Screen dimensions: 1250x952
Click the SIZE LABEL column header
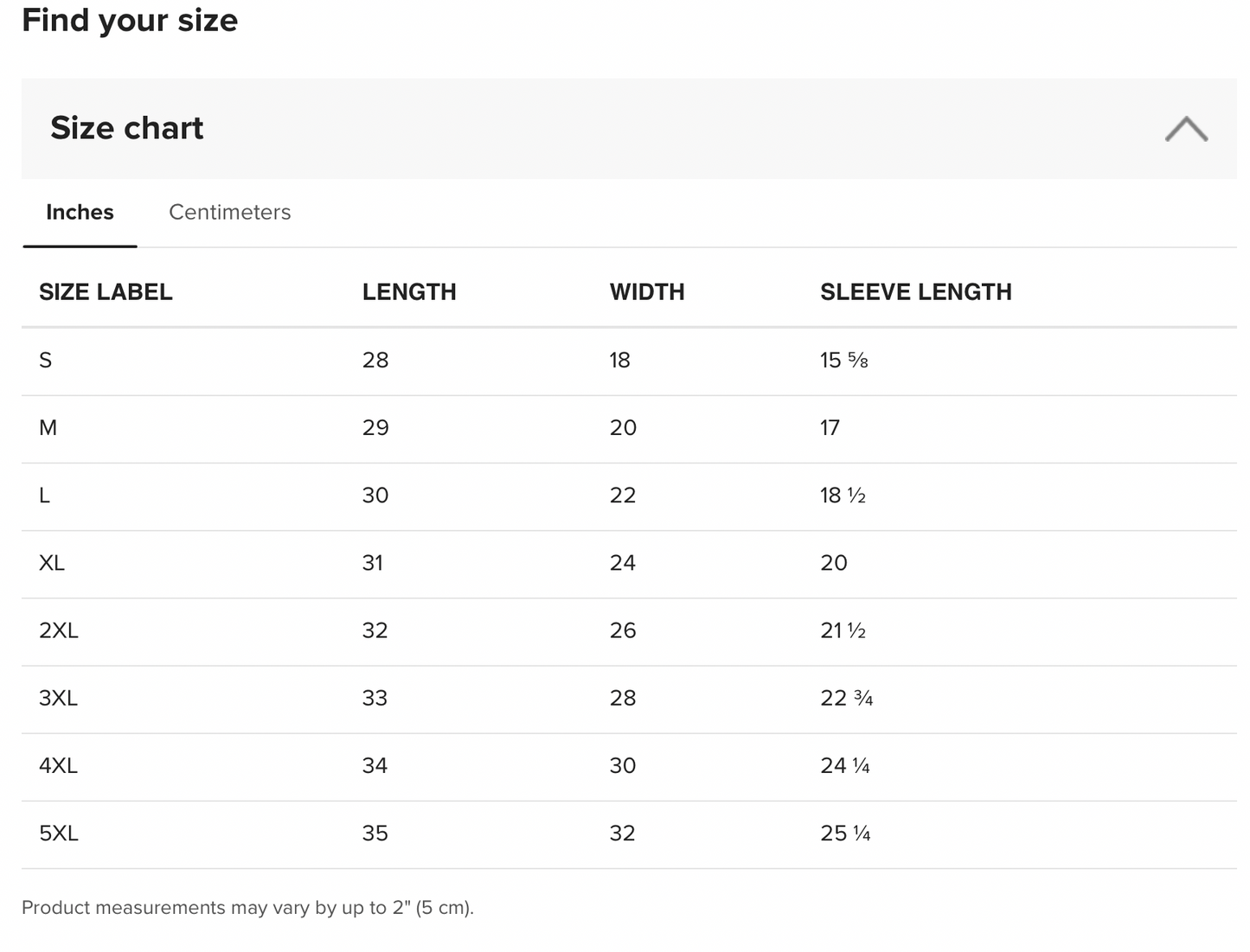coord(106,292)
